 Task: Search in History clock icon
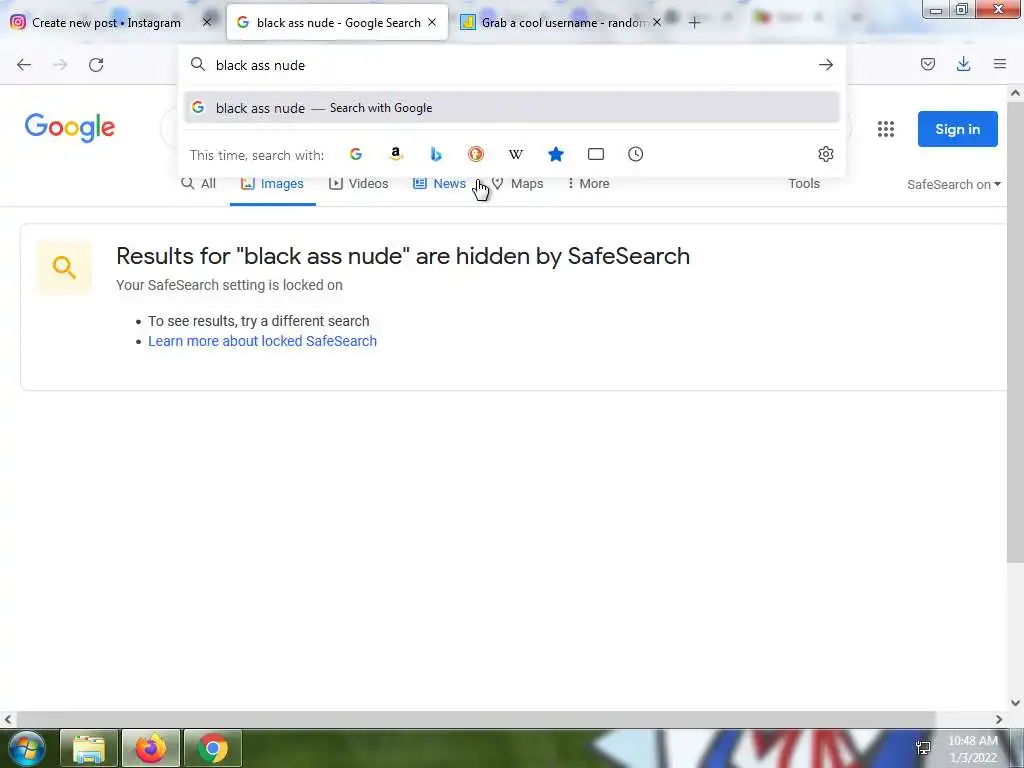[x=635, y=154]
